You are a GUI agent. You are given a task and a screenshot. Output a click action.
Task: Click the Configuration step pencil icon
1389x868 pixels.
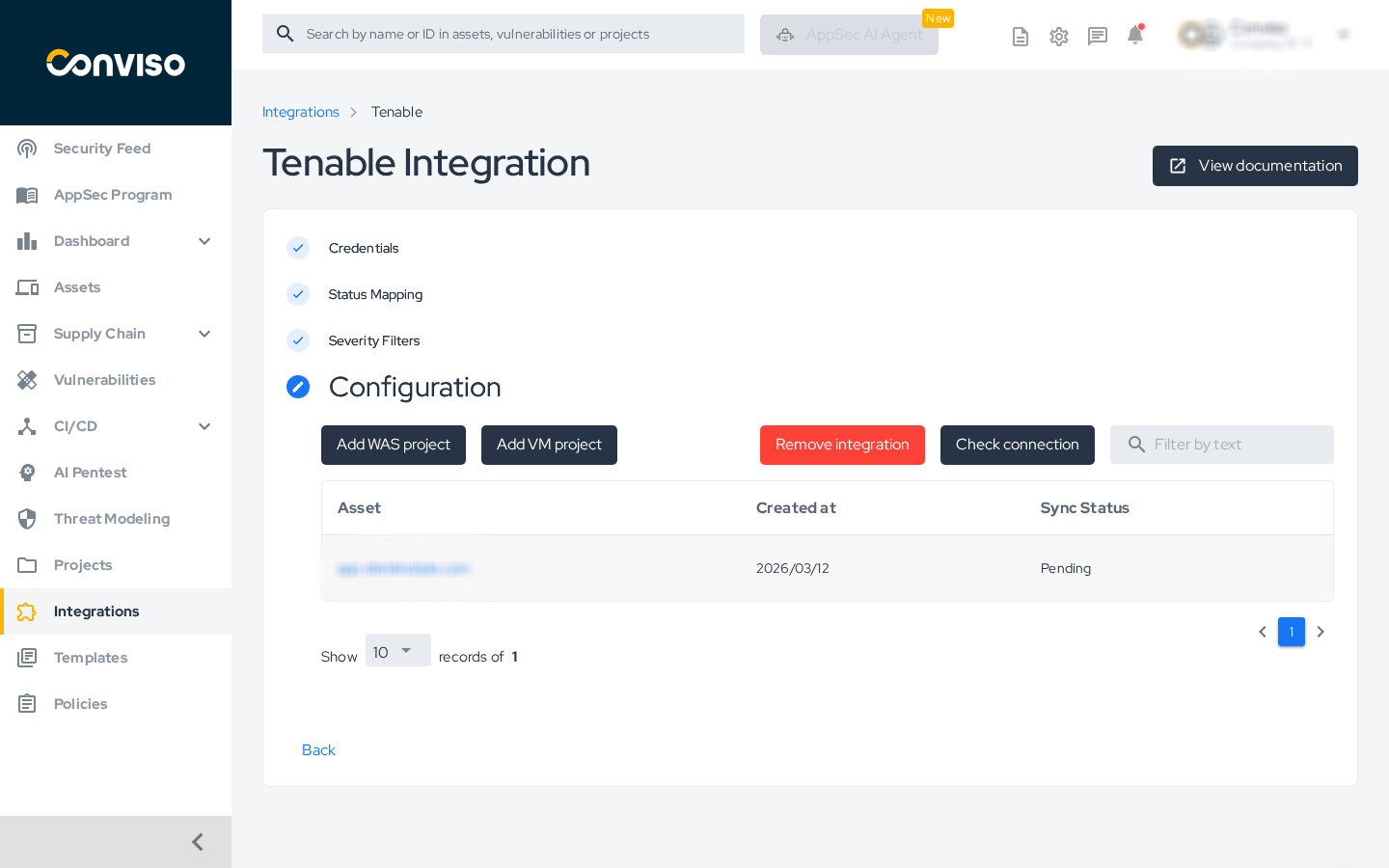click(x=298, y=387)
